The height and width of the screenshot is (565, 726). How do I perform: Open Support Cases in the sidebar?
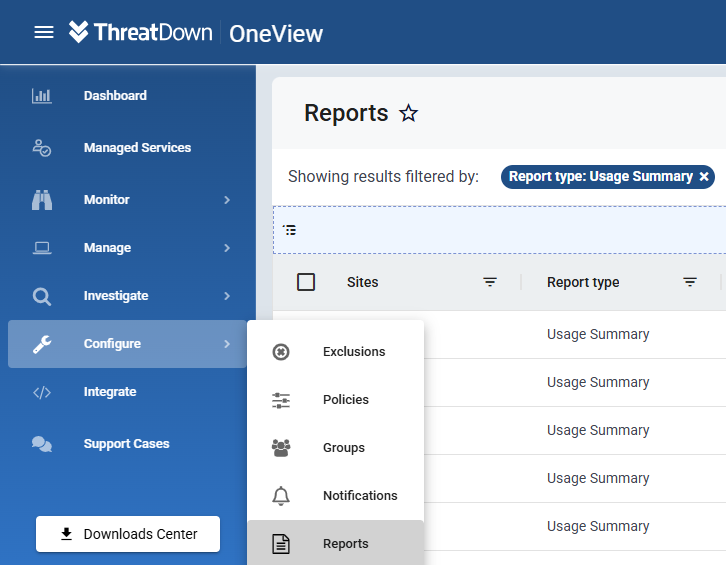(128, 444)
